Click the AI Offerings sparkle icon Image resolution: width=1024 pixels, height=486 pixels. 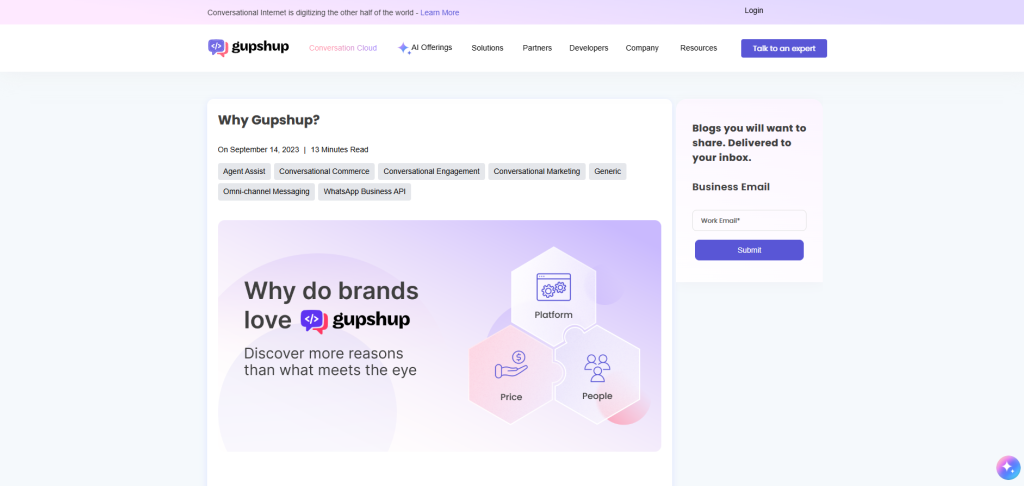(403, 48)
